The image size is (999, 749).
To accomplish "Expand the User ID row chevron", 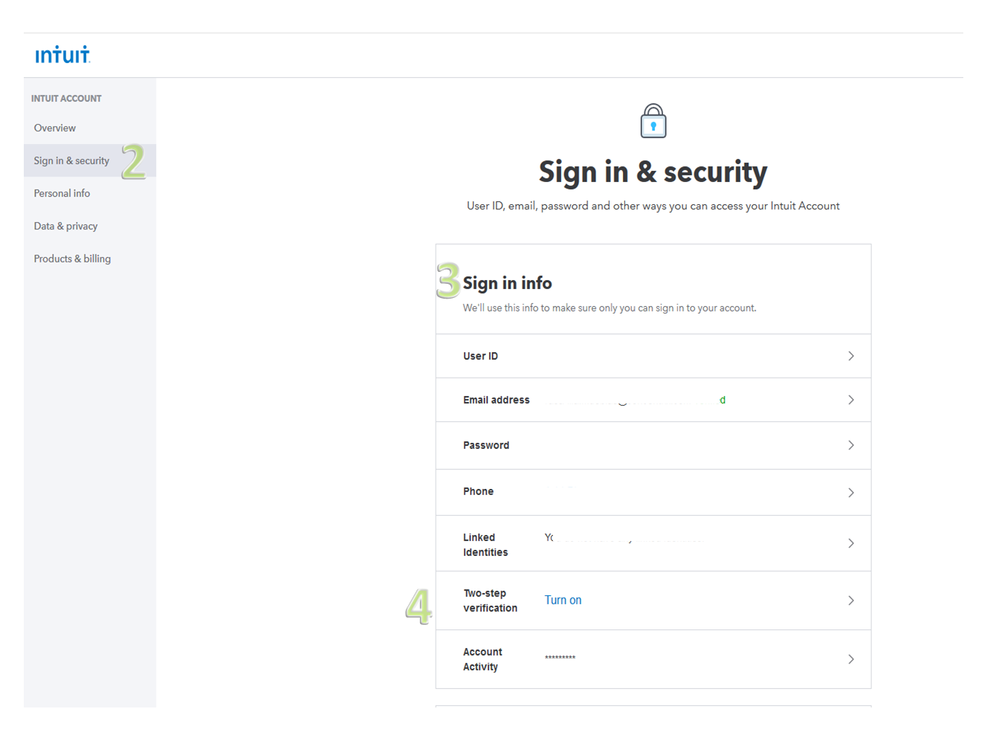I will (x=851, y=356).
